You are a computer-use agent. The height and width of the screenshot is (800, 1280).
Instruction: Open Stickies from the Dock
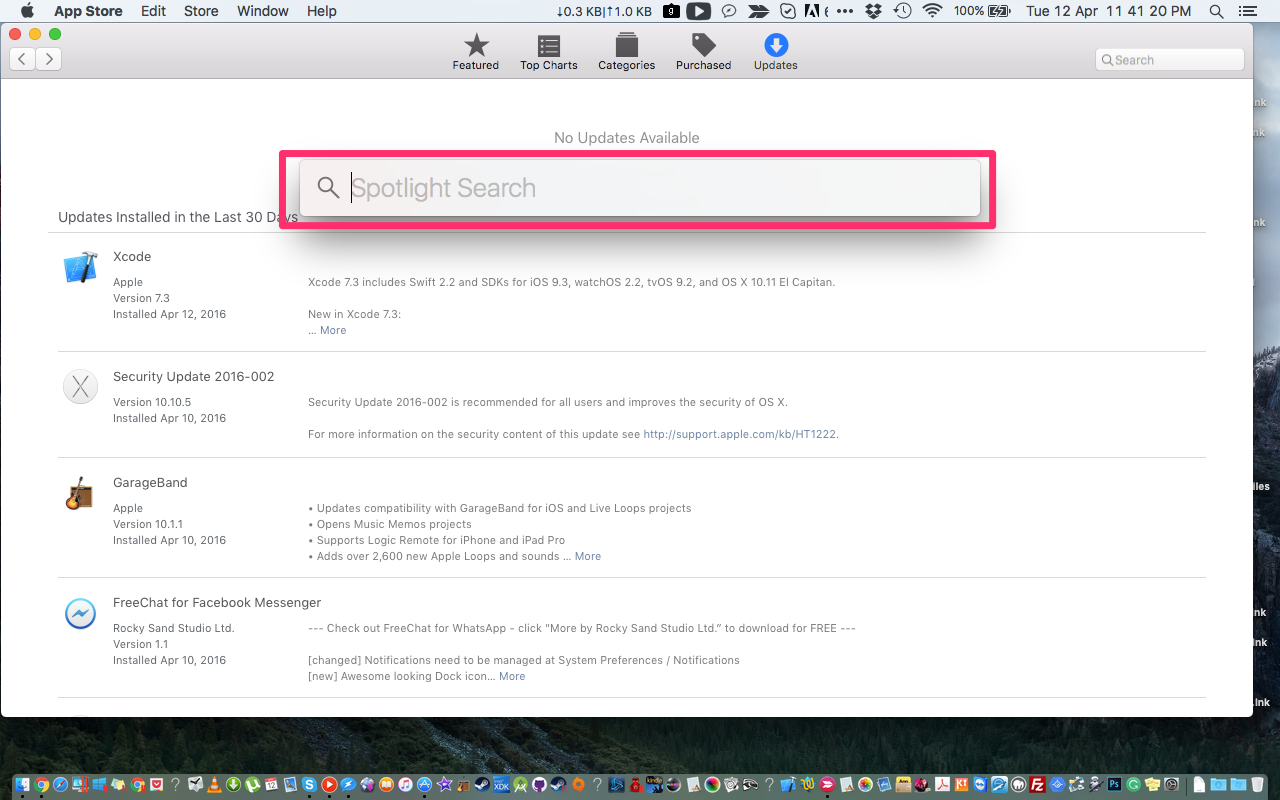[1152, 785]
